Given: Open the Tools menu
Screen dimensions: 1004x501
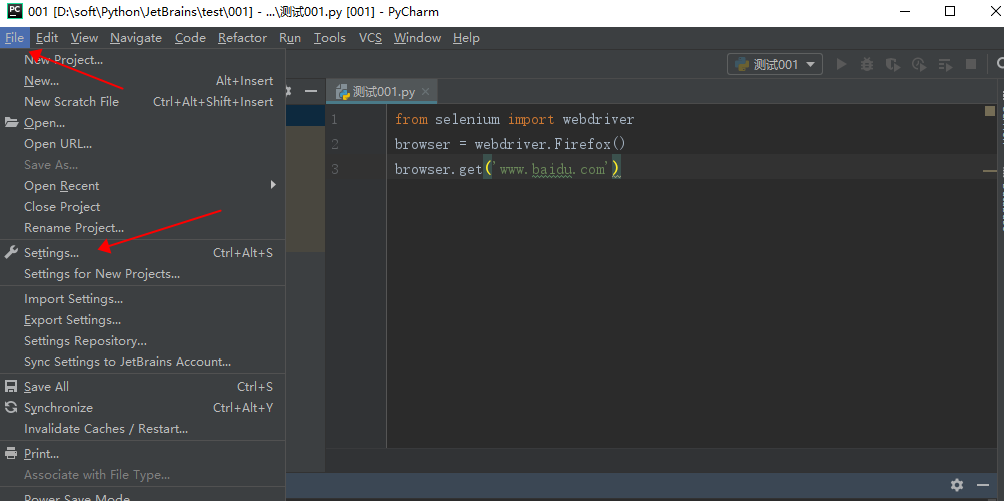Looking at the screenshot, I should coord(330,38).
